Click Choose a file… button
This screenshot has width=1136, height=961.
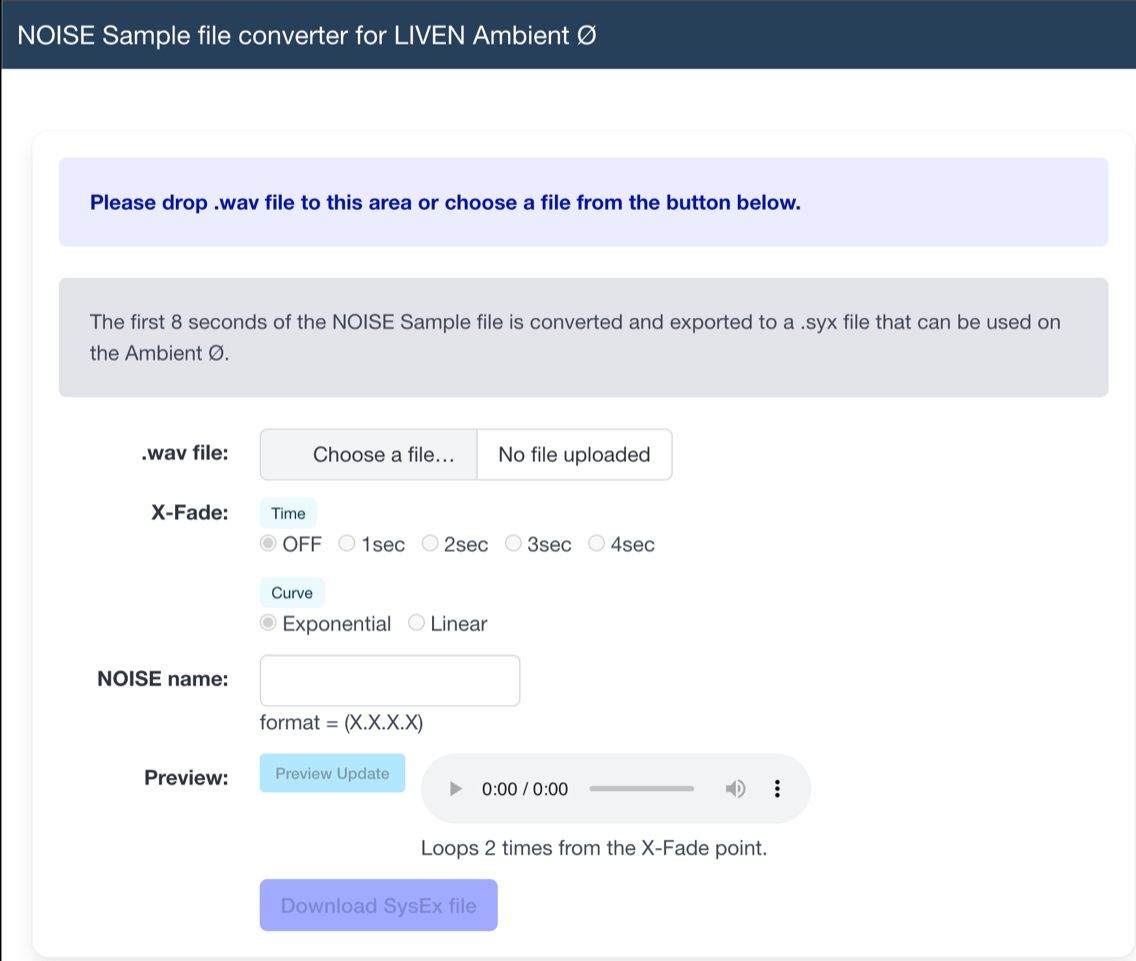[x=368, y=454]
